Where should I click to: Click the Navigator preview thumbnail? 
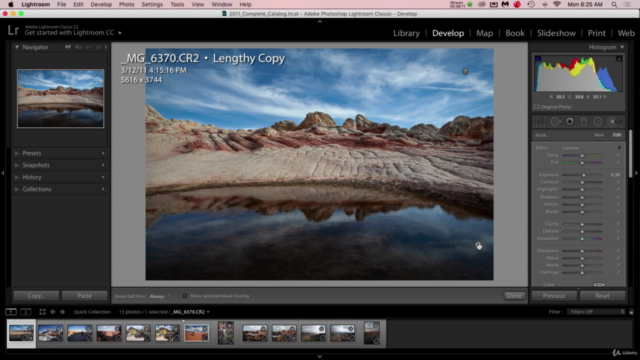[60, 98]
